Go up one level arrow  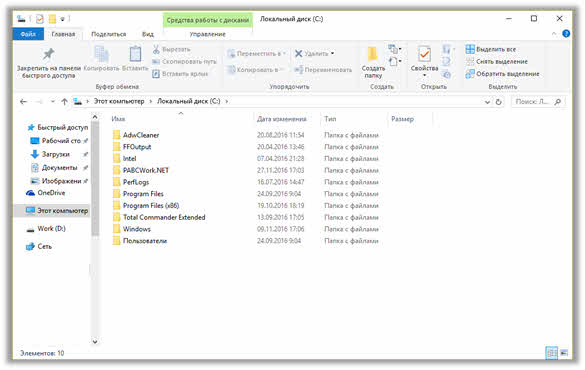point(64,101)
